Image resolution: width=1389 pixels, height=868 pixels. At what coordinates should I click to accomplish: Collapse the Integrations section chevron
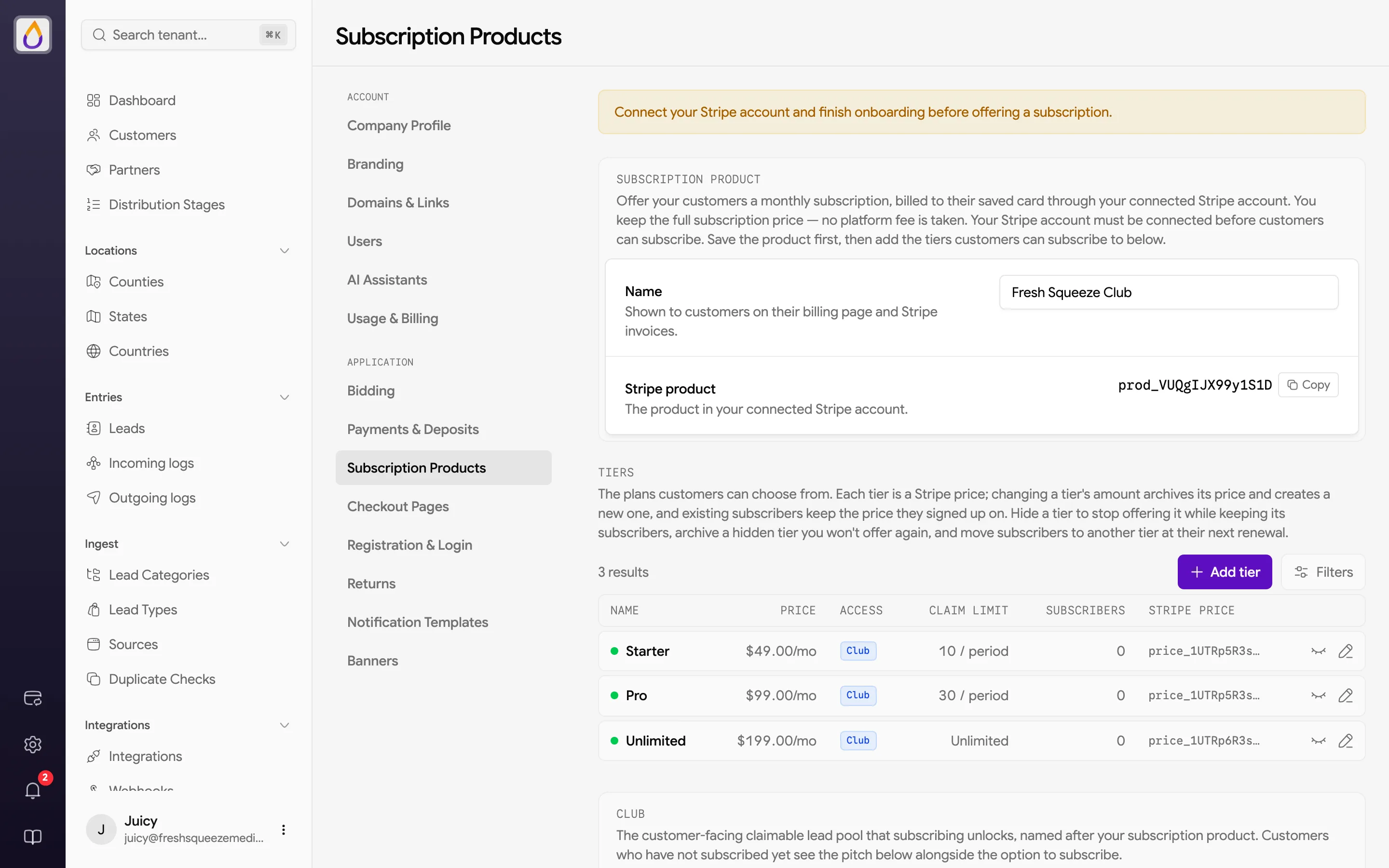[x=284, y=725]
